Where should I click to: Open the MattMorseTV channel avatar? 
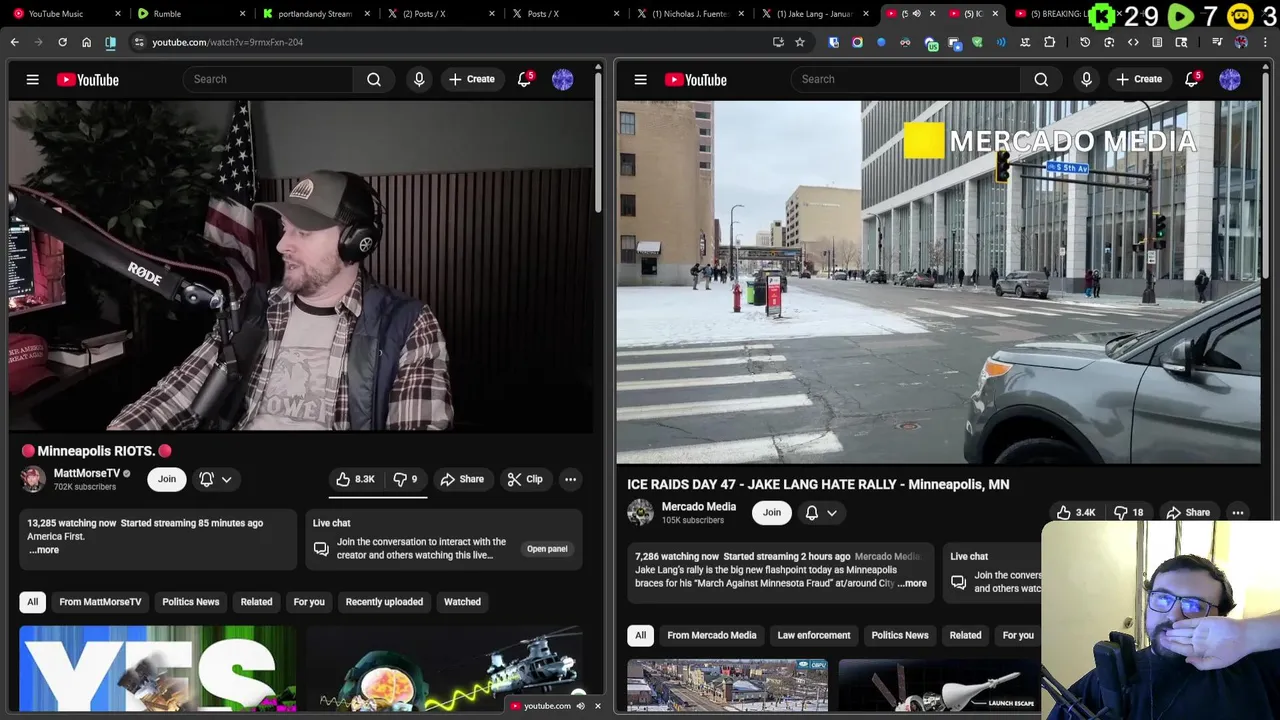[x=33, y=479]
